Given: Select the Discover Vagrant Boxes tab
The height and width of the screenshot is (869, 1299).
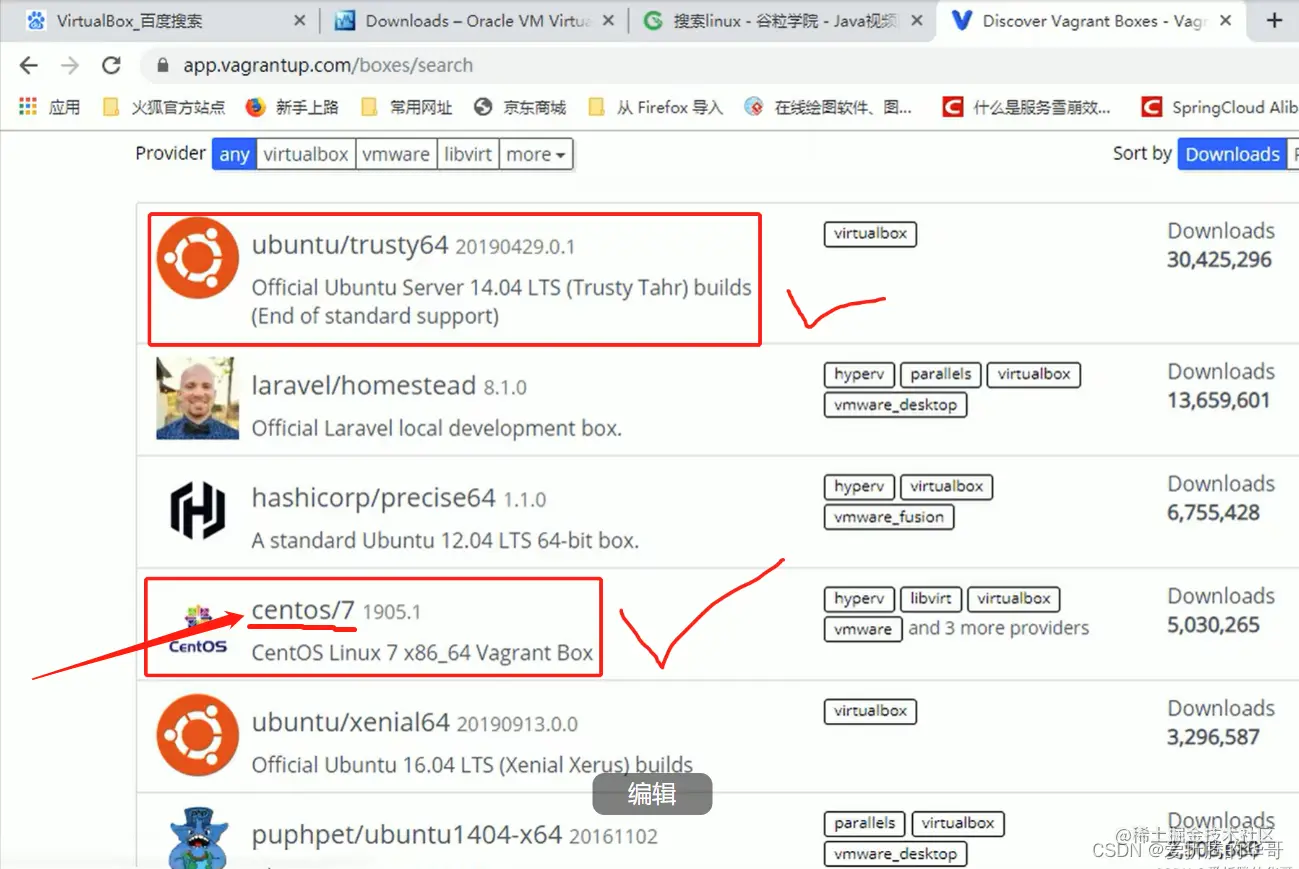Looking at the screenshot, I should [x=1093, y=21].
